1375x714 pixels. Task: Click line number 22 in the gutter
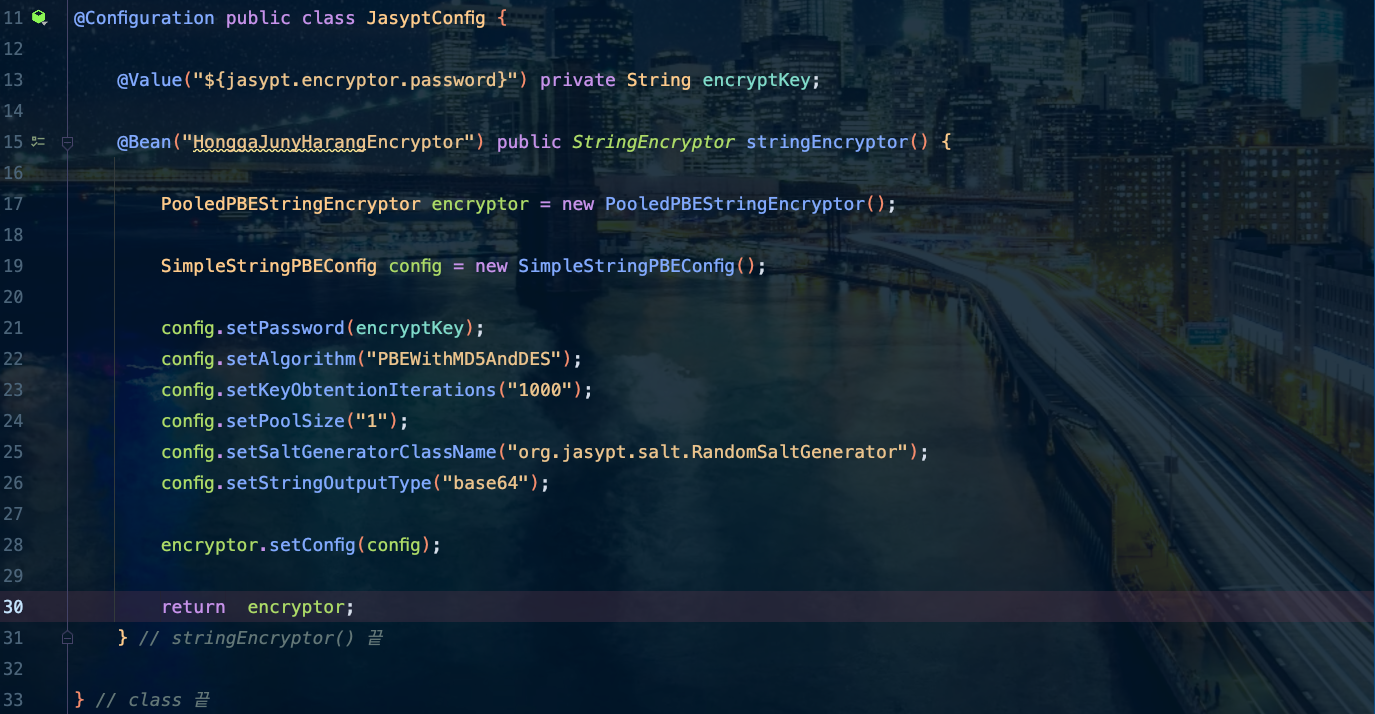click(13, 359)
